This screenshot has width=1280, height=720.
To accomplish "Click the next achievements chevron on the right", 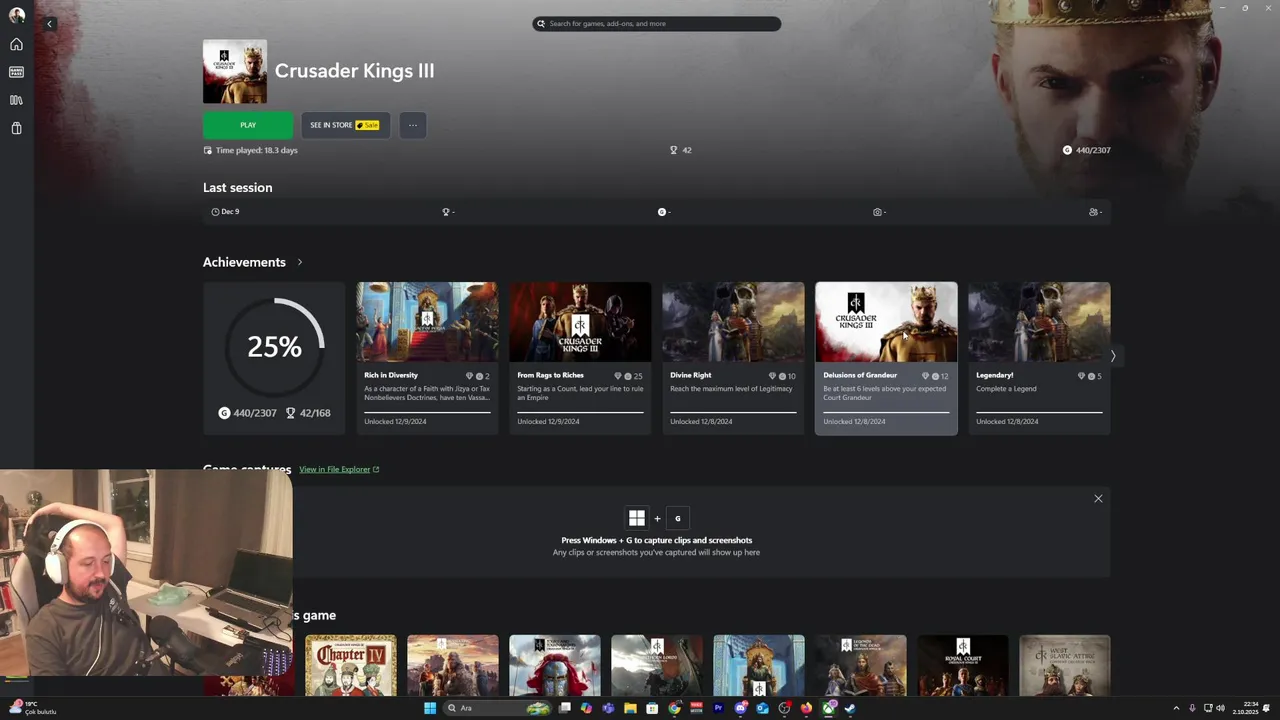I will (x=1113, y=356).
